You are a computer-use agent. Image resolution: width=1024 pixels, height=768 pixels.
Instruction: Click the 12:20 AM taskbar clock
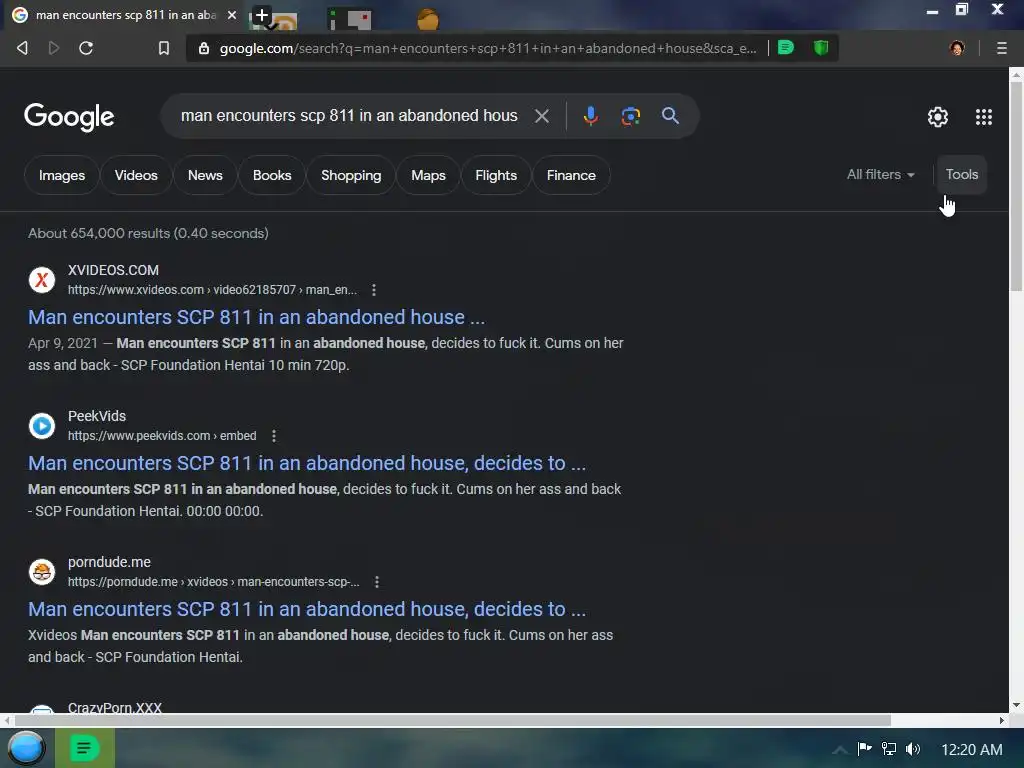(x=971, y=749)
